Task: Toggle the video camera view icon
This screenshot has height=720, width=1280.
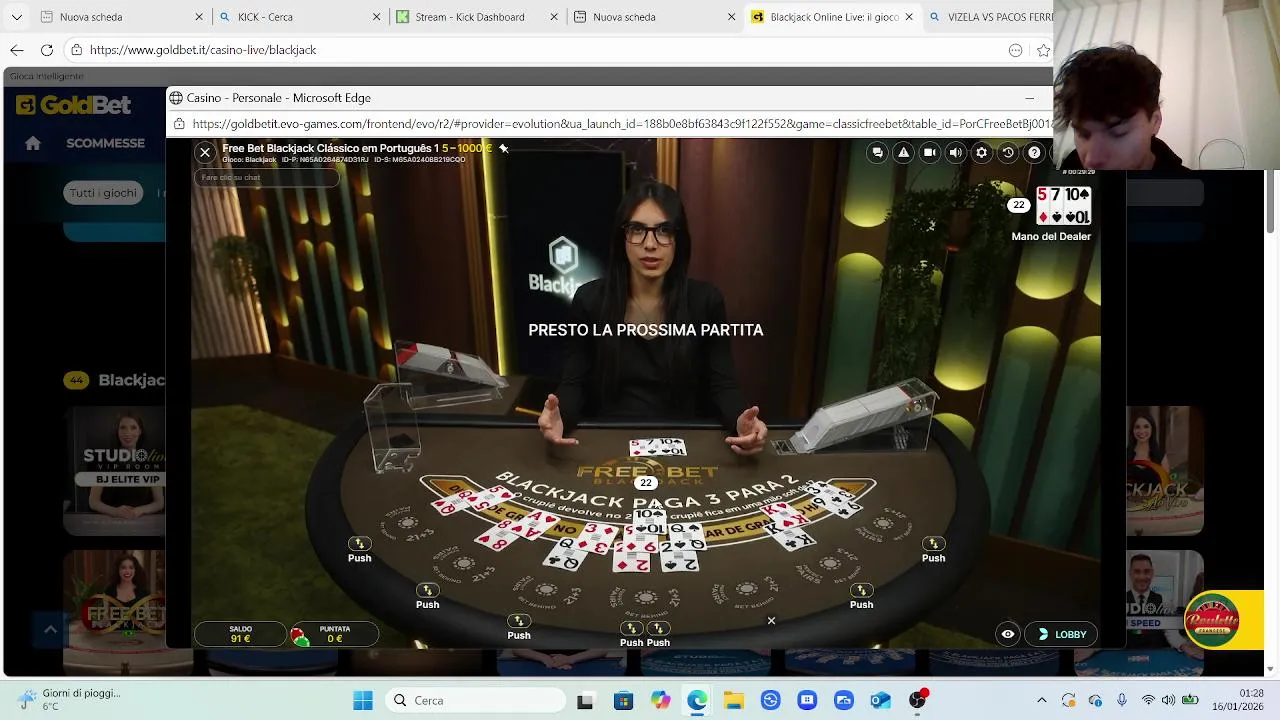Action: click(929, 152)
